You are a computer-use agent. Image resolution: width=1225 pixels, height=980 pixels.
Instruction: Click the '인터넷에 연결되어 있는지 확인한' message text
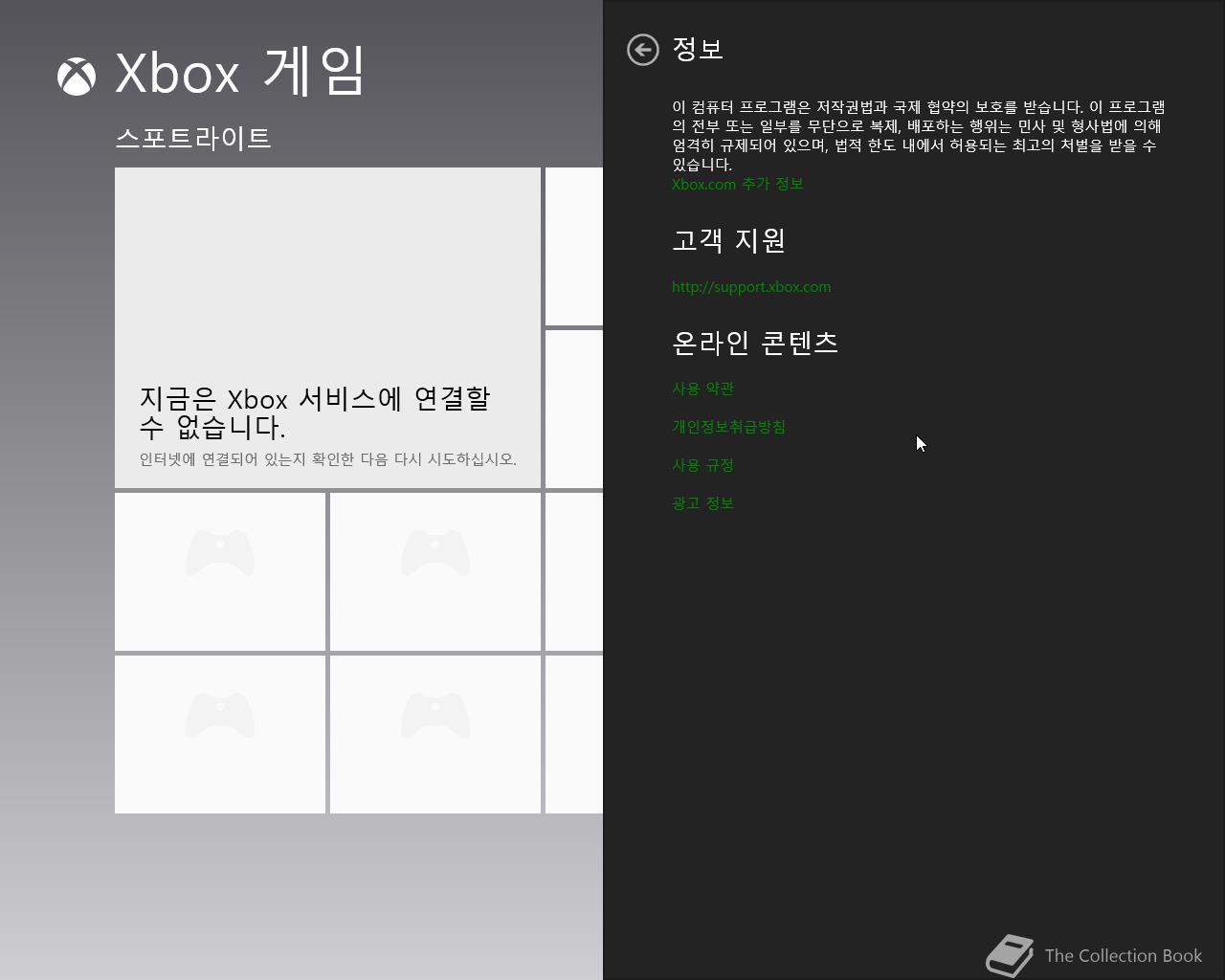[x=328, y=459]
